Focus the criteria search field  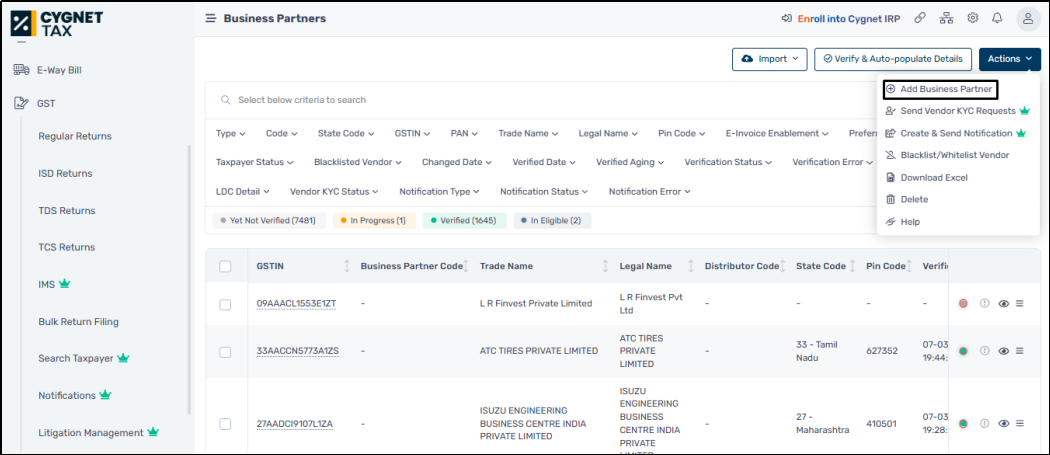point(542,100)
